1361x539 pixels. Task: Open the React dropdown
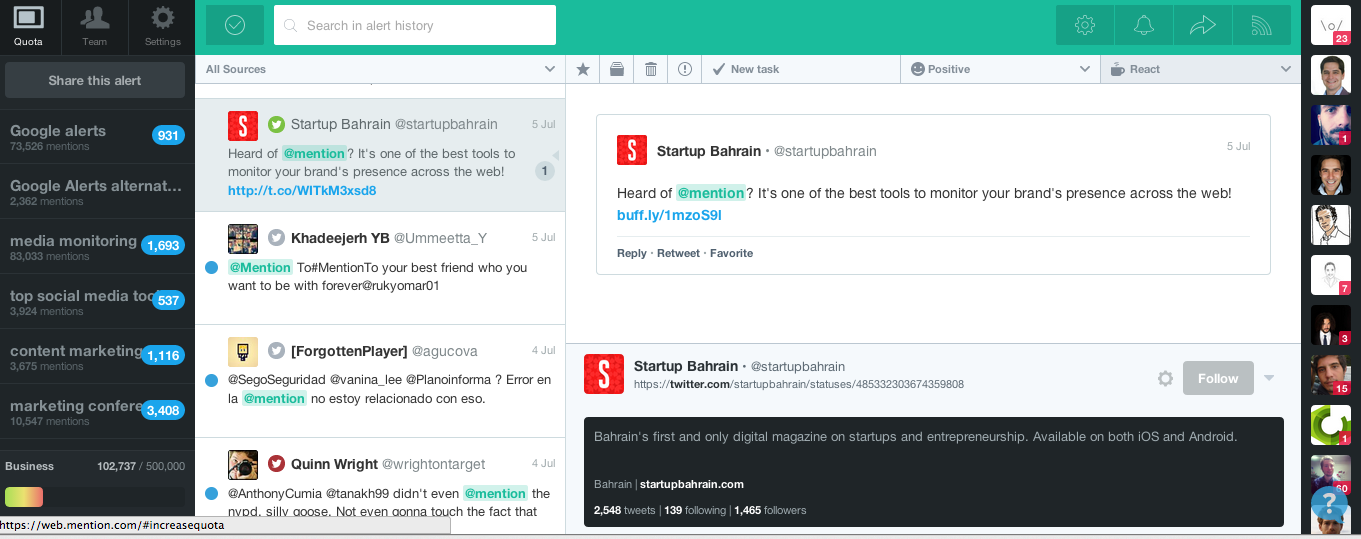[1200, 69]
